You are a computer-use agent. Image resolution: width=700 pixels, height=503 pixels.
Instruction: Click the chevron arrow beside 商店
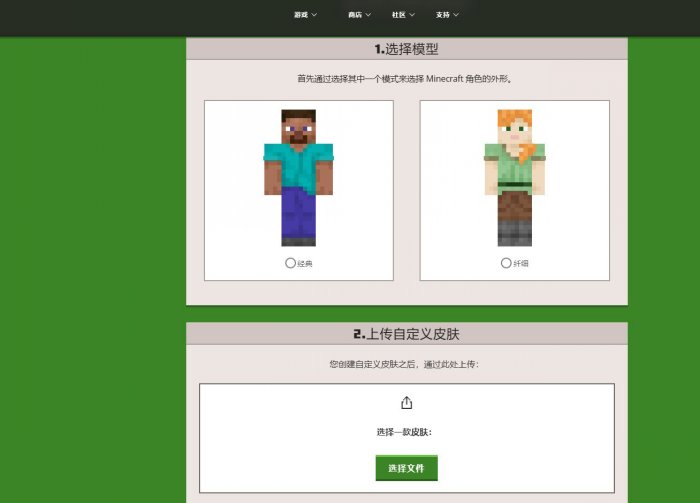pyautogui.click(x=369, y=15)
